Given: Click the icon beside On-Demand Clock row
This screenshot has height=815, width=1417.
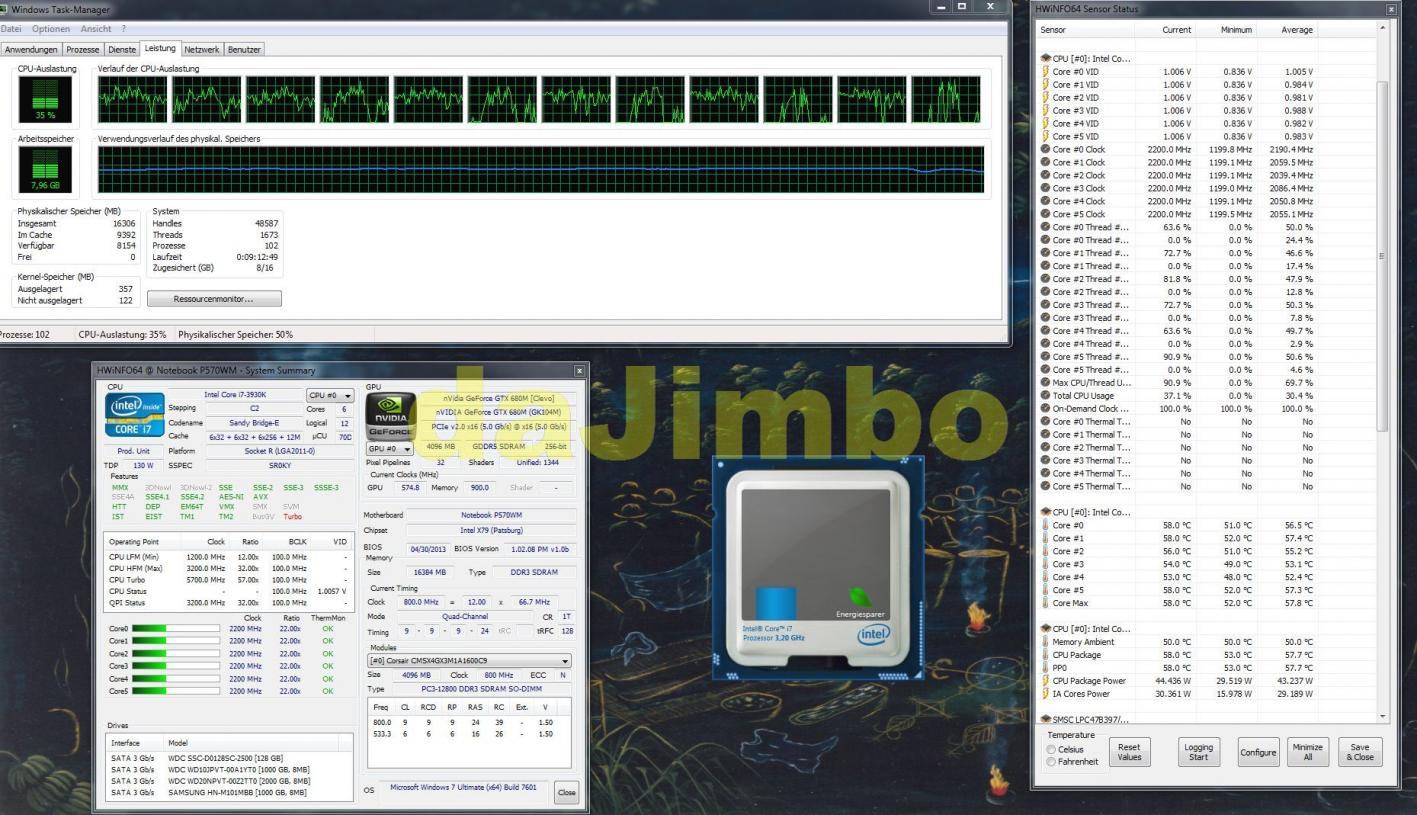Looking at the screenshot, I should coord(1045,409).
